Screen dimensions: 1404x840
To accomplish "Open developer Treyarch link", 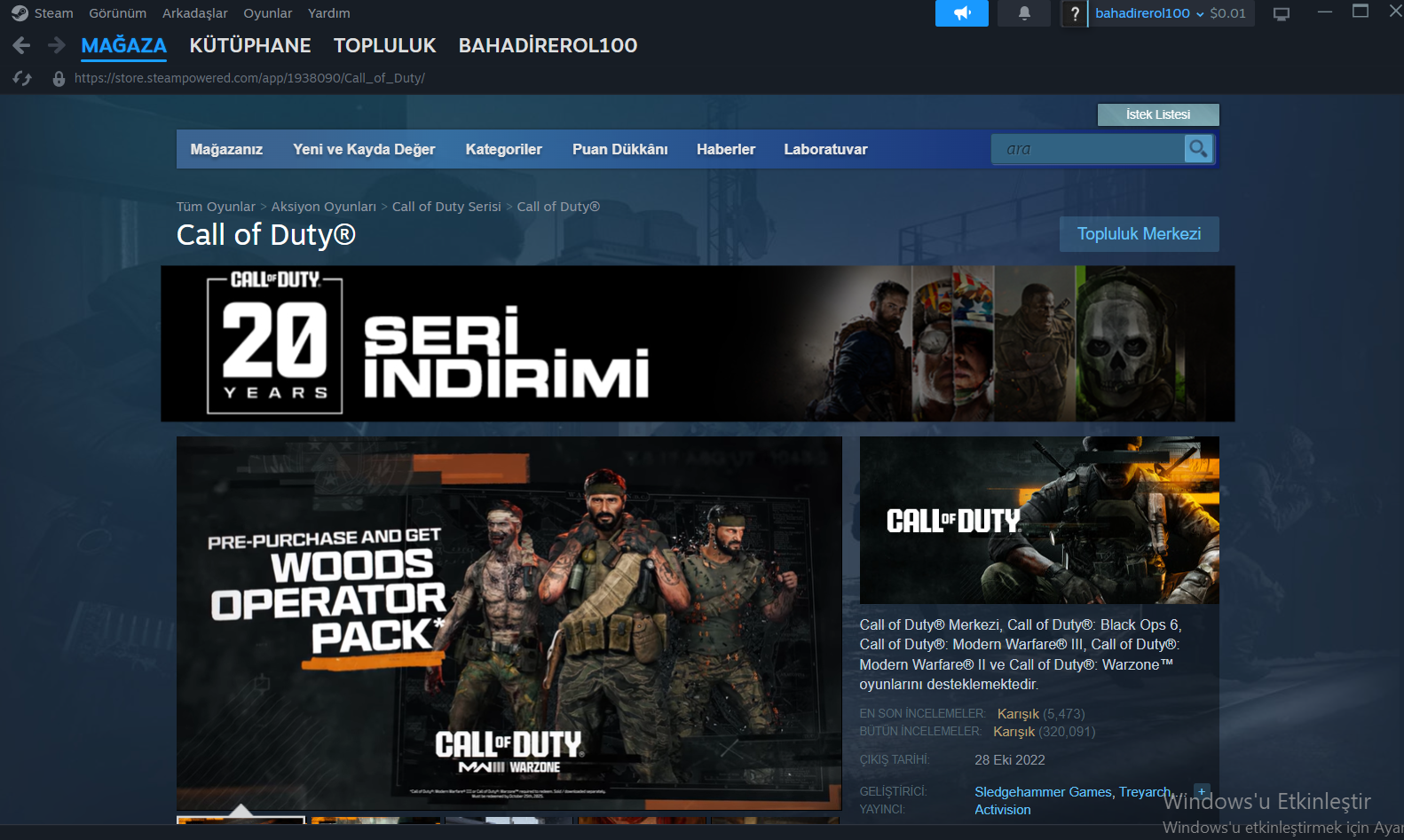I will (x=1144, y=792).
